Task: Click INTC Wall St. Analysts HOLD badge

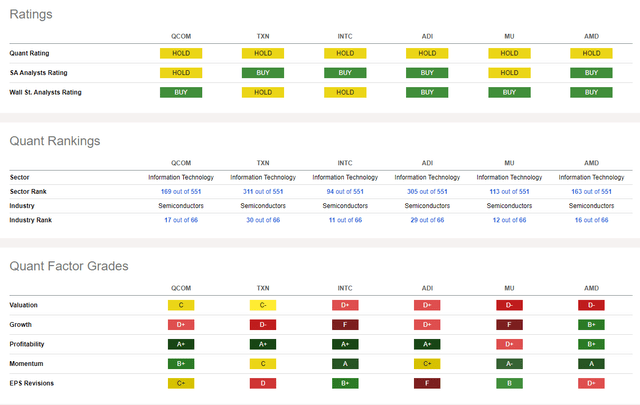Action: coord(345,93)
